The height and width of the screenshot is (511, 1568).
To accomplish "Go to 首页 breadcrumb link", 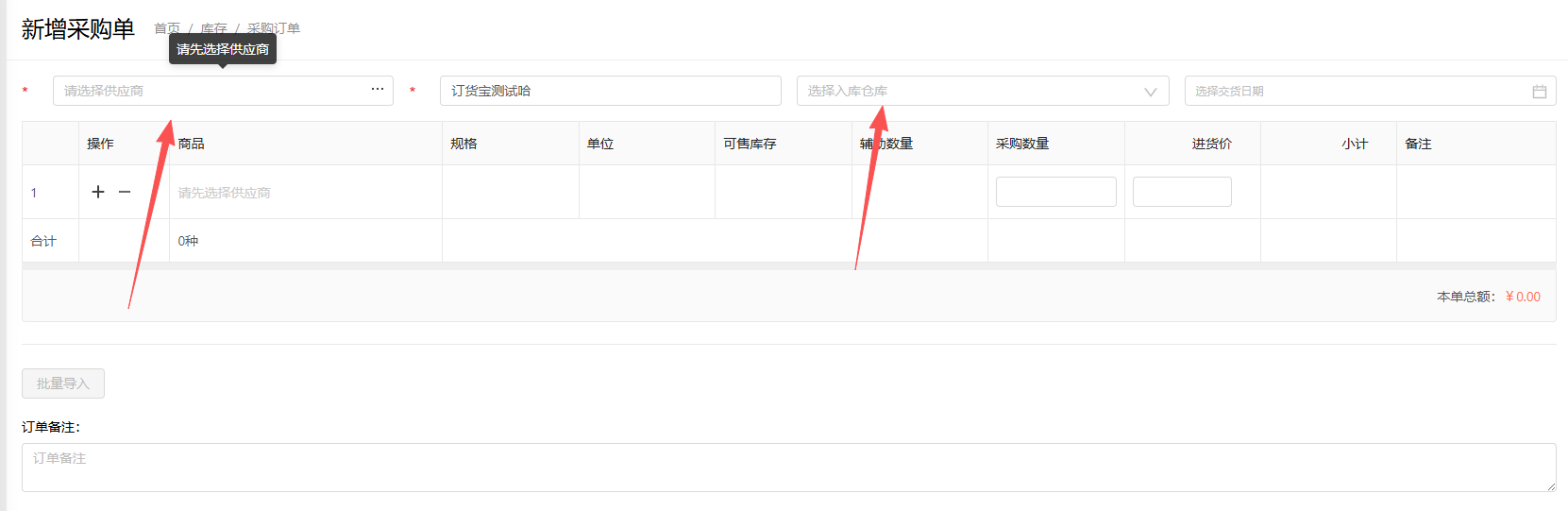I will 167,28.
